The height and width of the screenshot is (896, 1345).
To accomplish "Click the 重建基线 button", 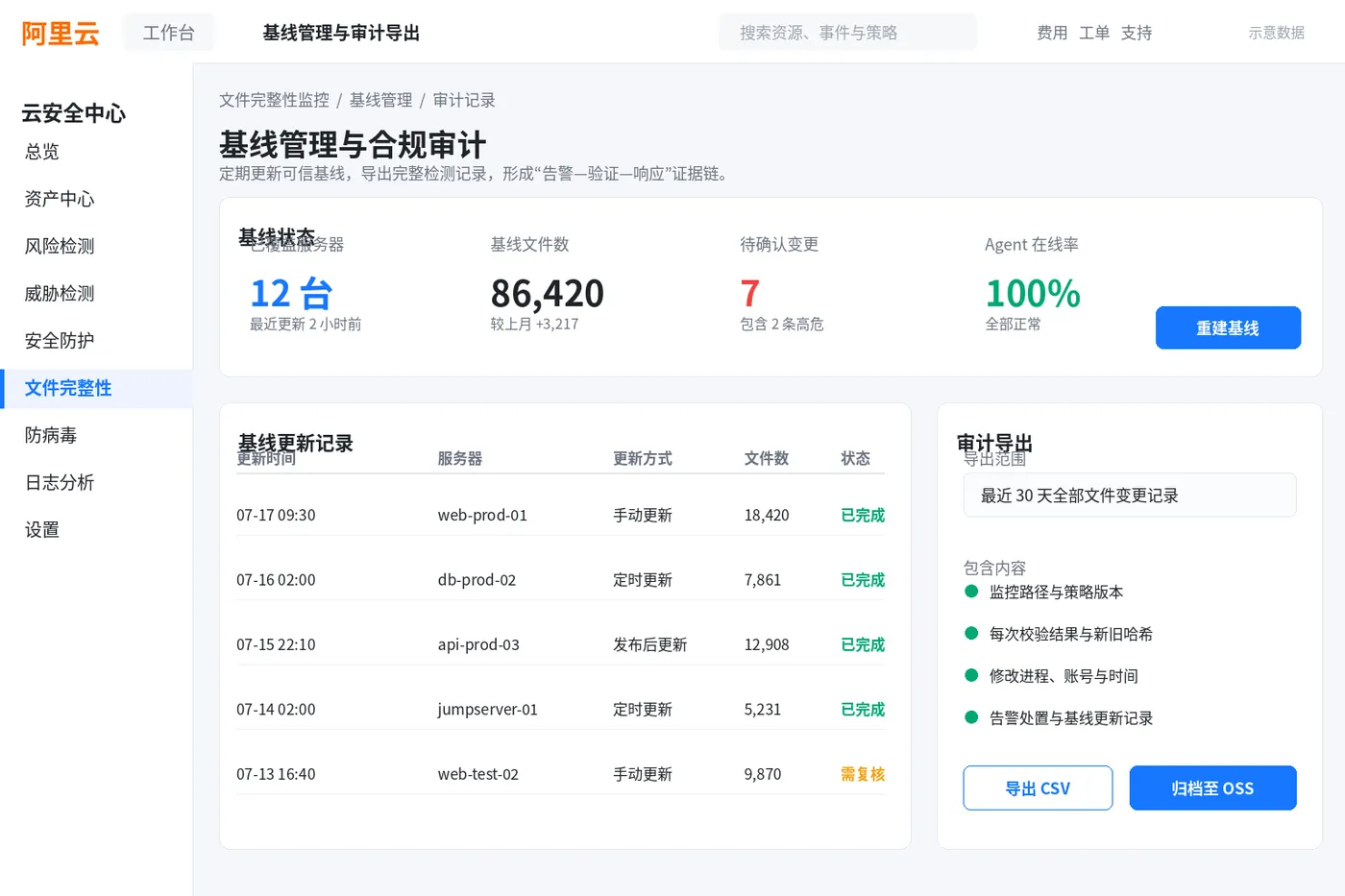I will pyautogui.click(x=1228, y=327).
